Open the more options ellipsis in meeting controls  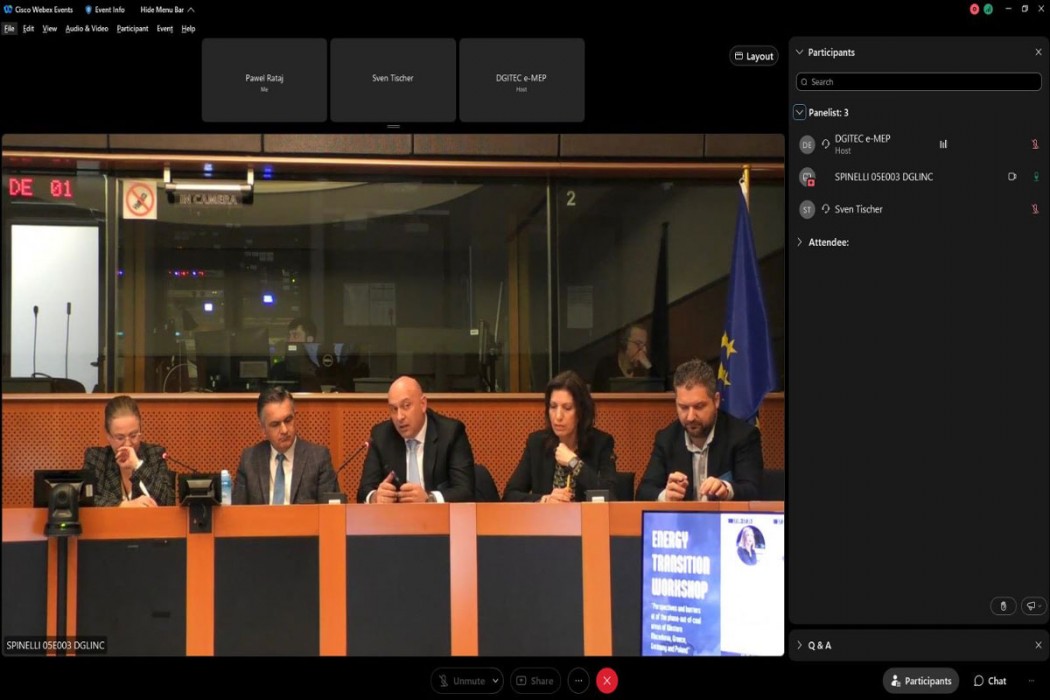578,681
